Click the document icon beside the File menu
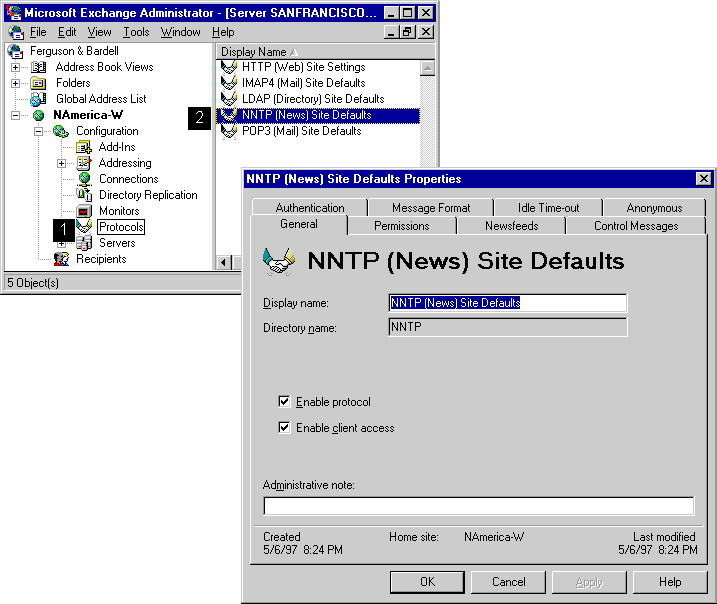 click(x=16, y=32)
